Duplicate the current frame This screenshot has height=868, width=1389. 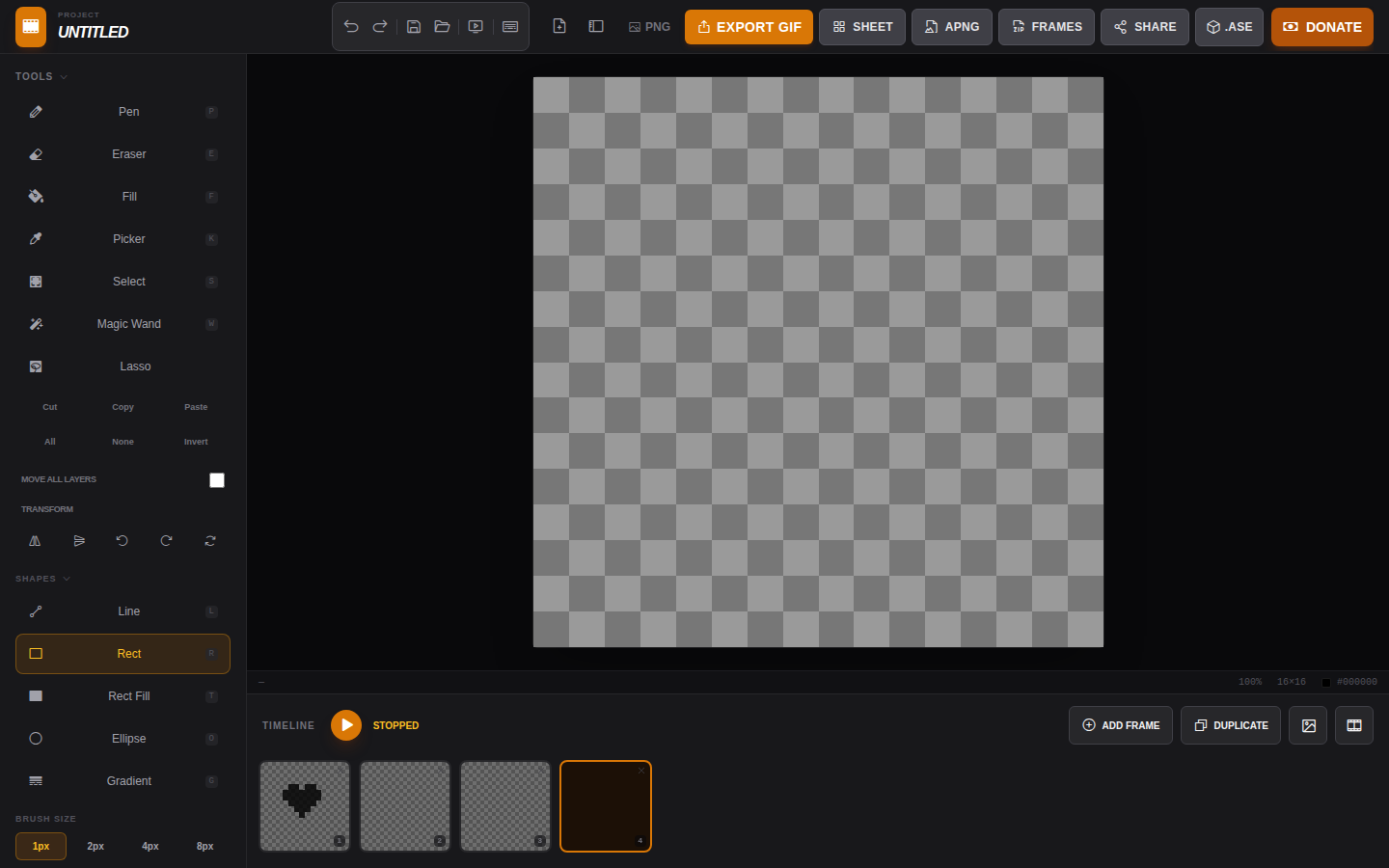(1231, 725)
